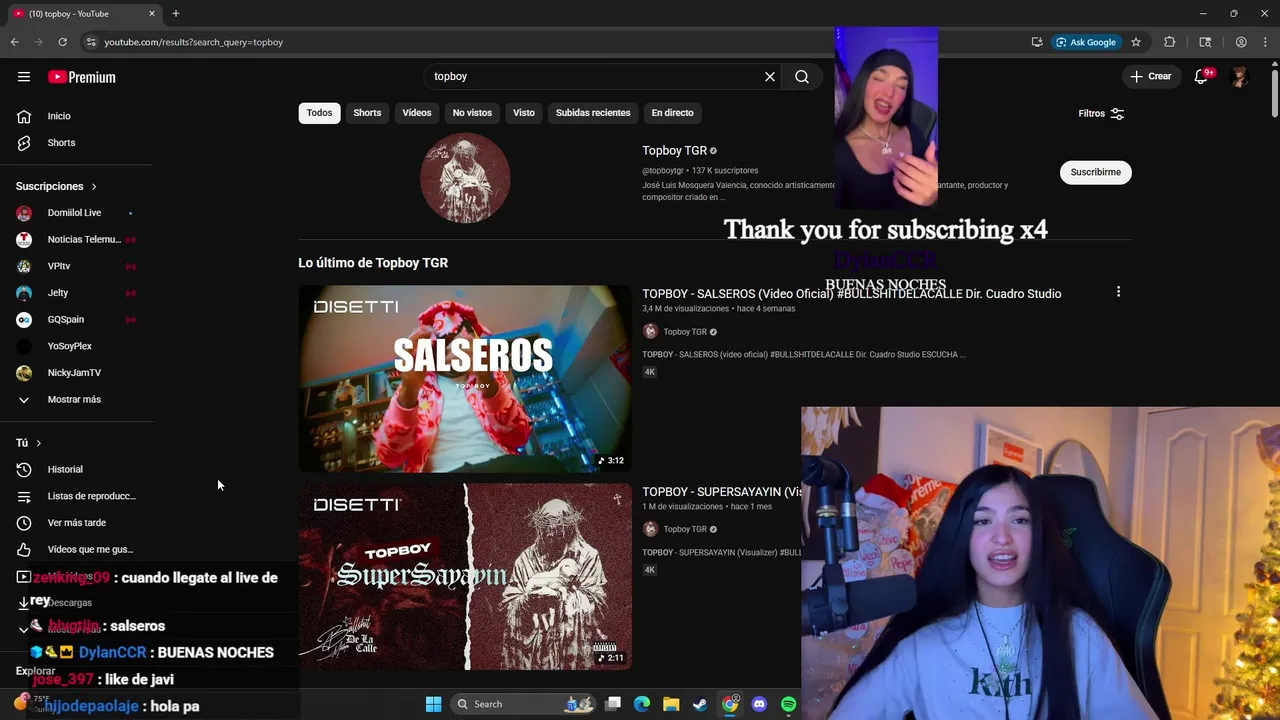This screenshot has width=1280, height=720.
Task: Click the taskbar Search box
Action: point(523,704)
